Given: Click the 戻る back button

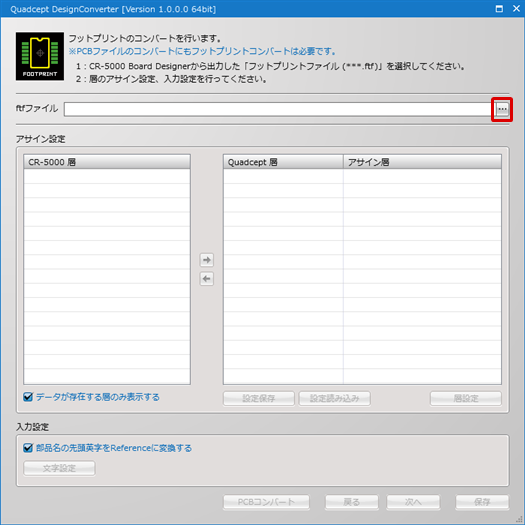Looking at the screenshot, I should coord(352,502).
